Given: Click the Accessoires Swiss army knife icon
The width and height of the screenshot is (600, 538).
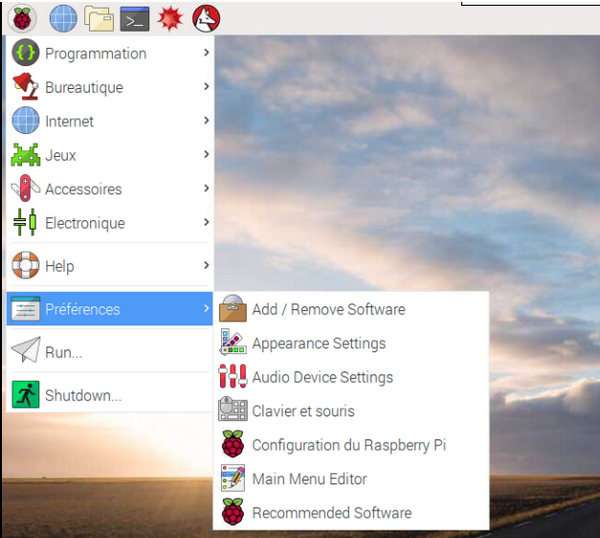Looking at the screenshot, I should (26, 188).
